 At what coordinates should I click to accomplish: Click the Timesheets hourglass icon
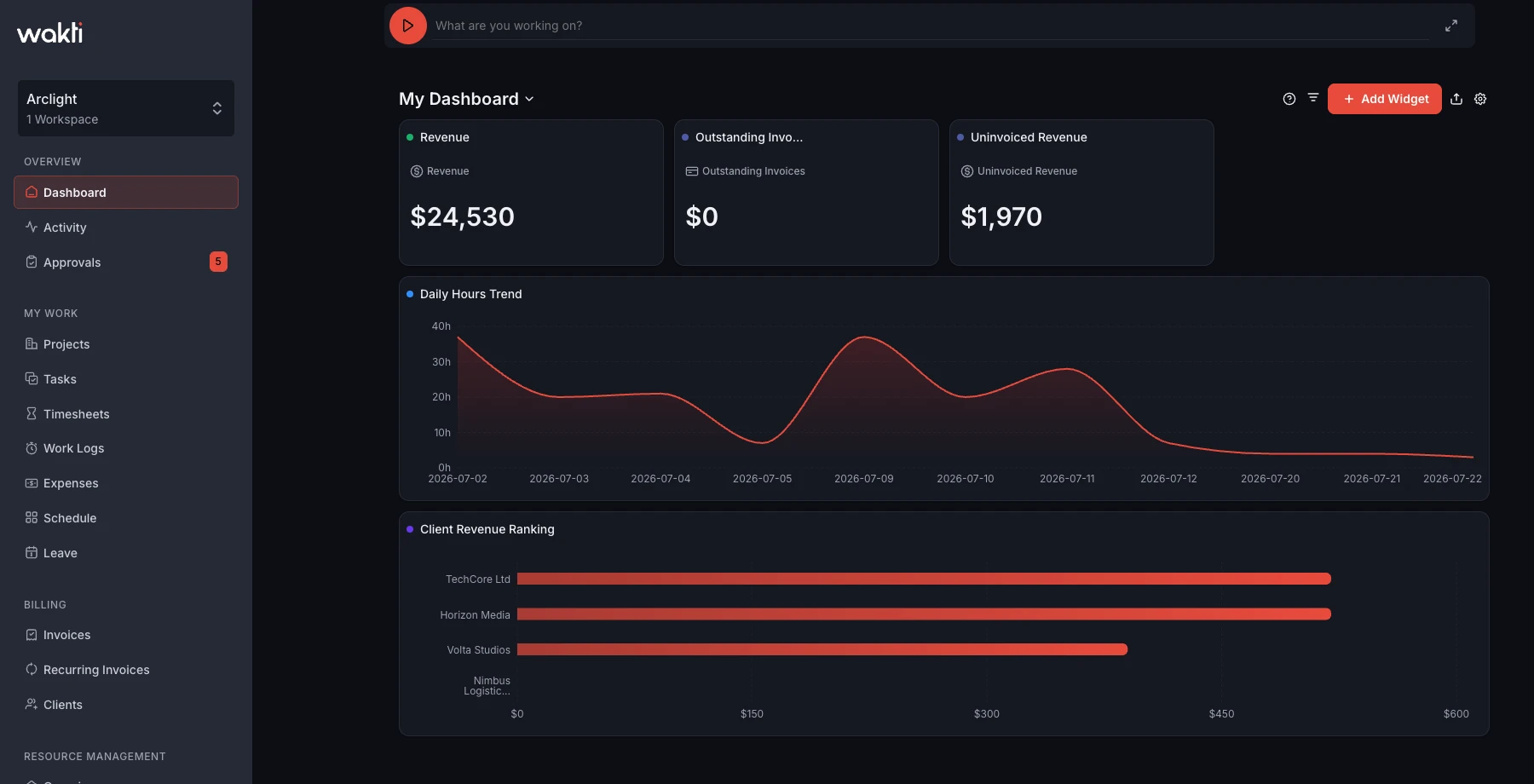[x=32, y=413]
